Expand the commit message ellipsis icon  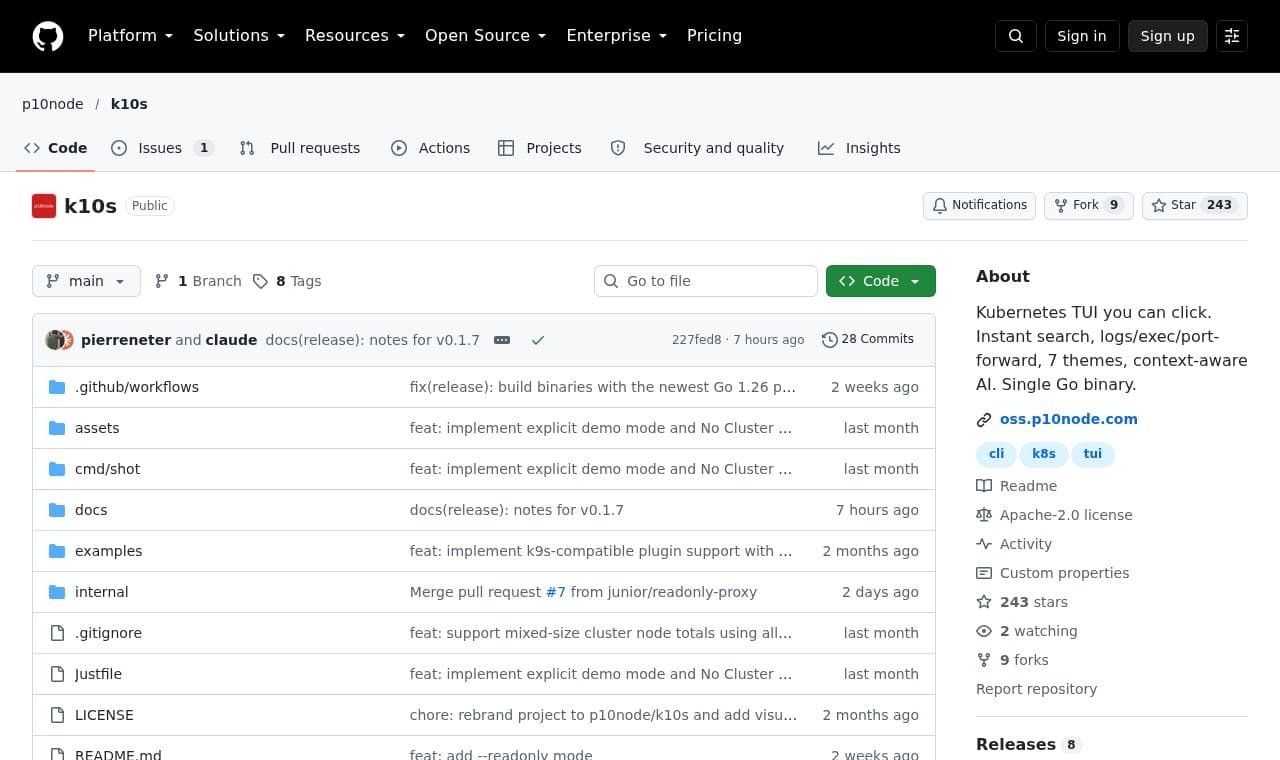[502, 340]
